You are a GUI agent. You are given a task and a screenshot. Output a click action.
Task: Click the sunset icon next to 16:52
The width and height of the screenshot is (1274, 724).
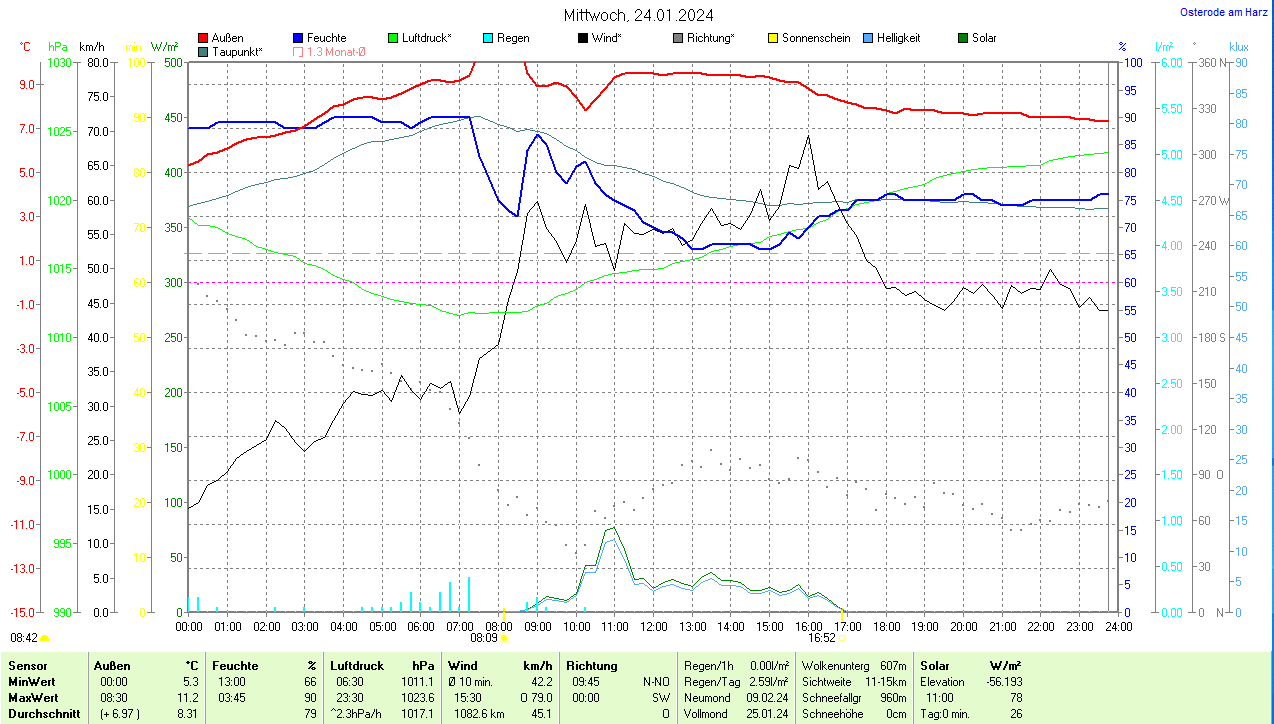click(x=842, y=637)
